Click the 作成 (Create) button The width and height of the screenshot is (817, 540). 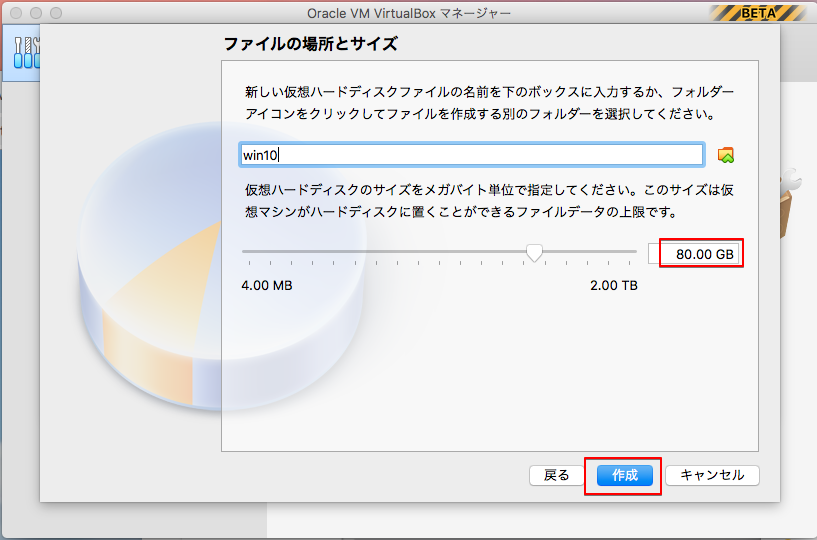(x=624, y=475)
